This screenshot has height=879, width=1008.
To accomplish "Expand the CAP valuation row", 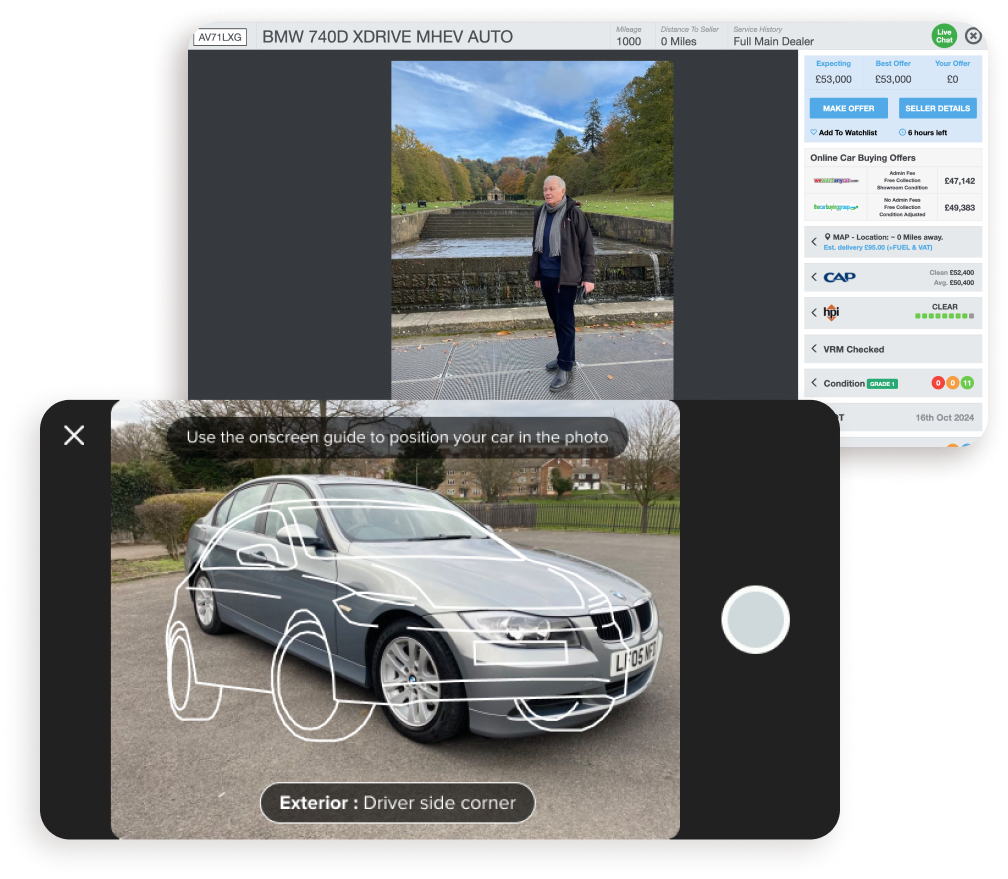I will coord(893,277).
